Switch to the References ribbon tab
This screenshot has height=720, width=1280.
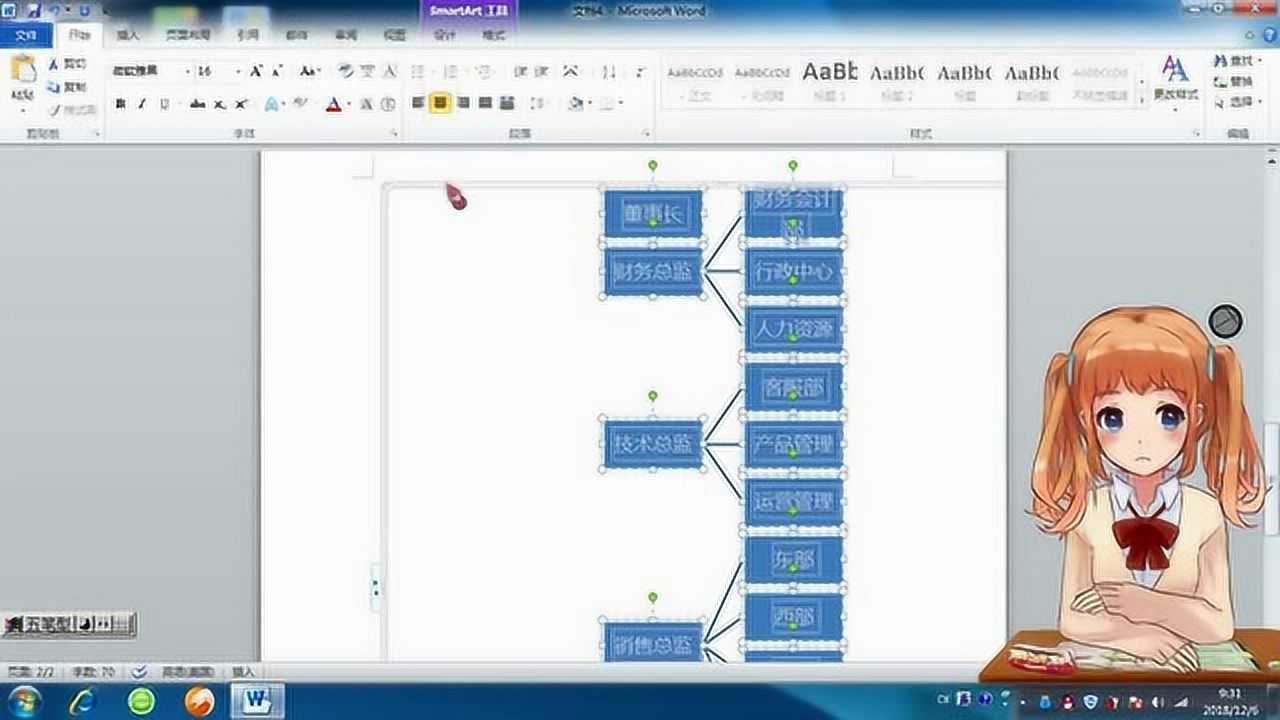(248, 35)
